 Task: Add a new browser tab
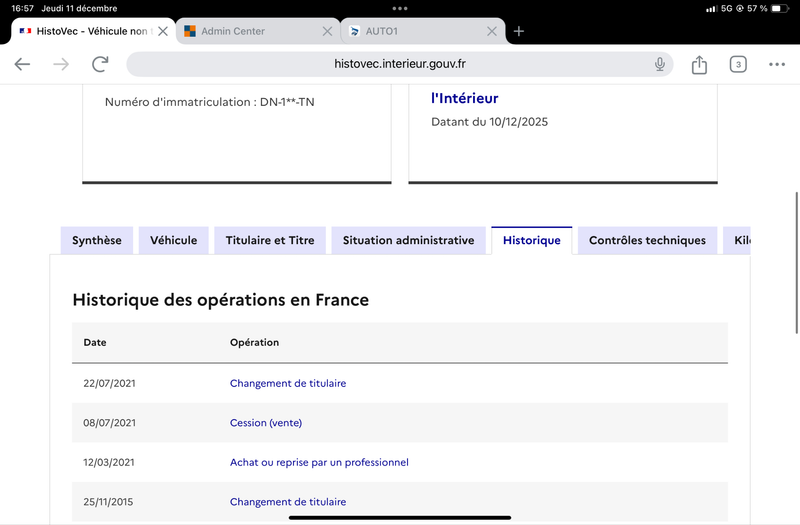click(519, 31)
